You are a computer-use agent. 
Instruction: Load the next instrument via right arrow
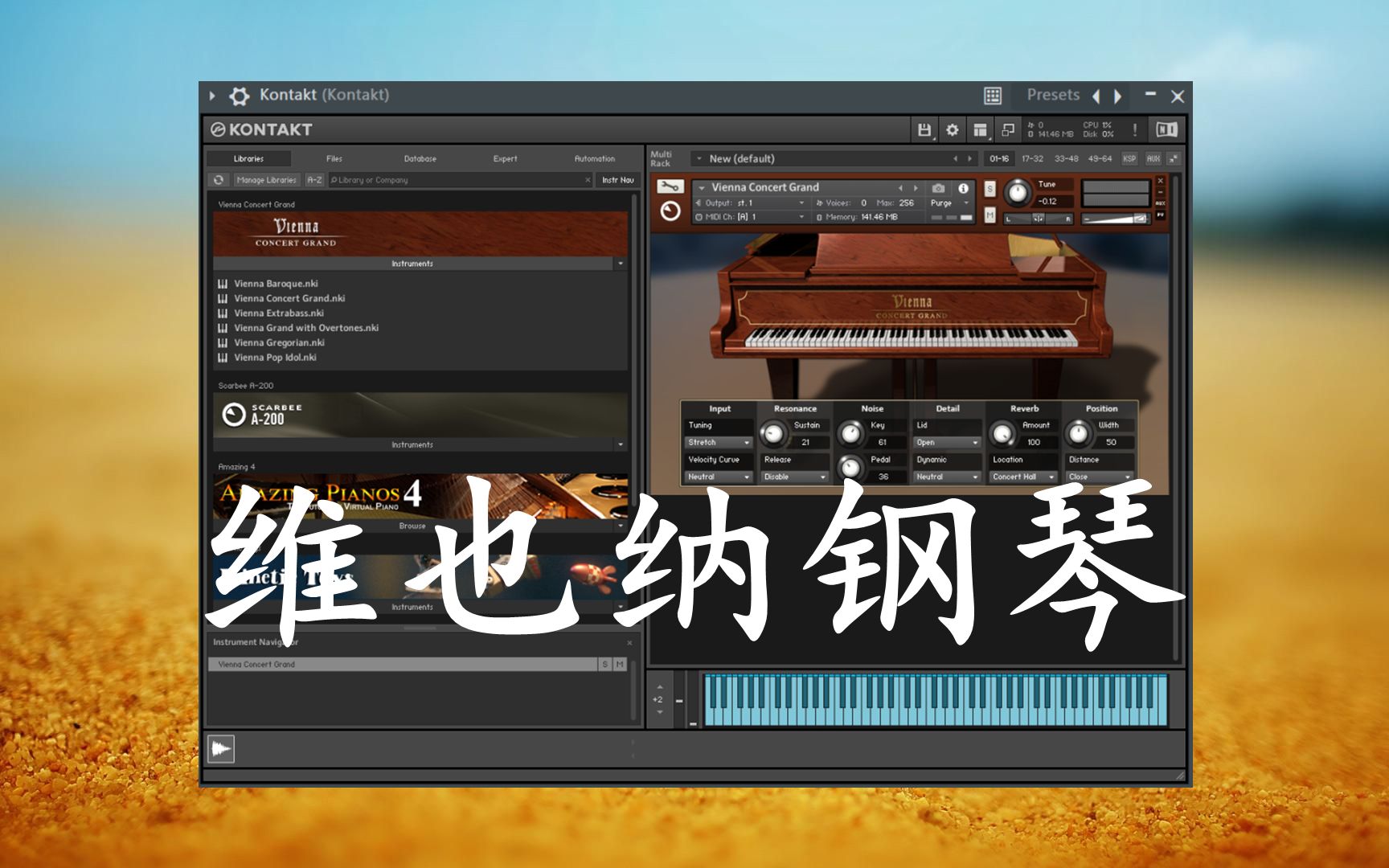coord(916,188)
